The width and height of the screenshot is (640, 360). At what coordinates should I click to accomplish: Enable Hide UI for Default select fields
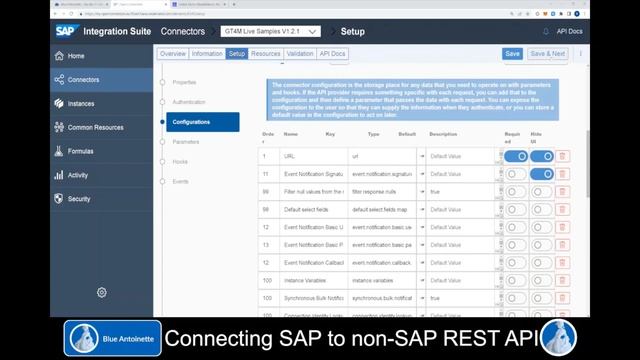542,209
